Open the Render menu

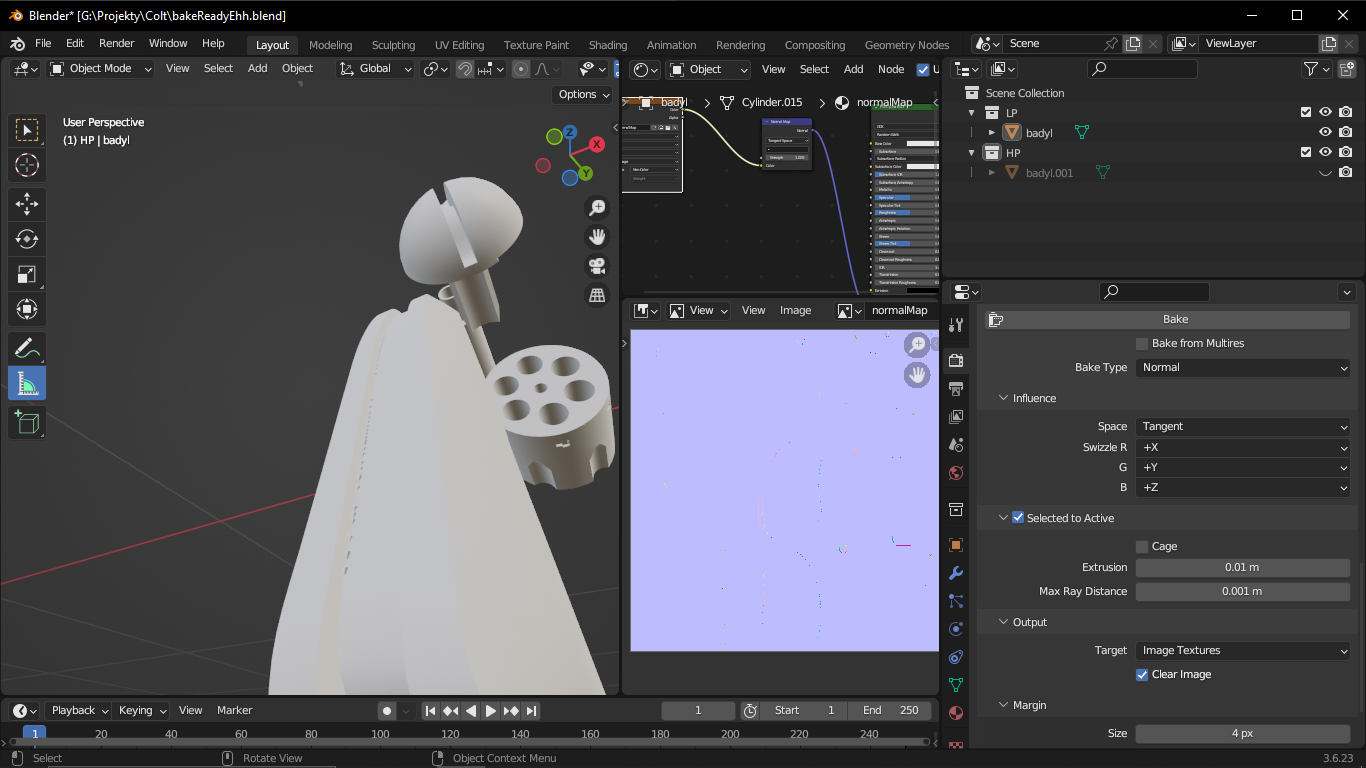tap(117, 43)
